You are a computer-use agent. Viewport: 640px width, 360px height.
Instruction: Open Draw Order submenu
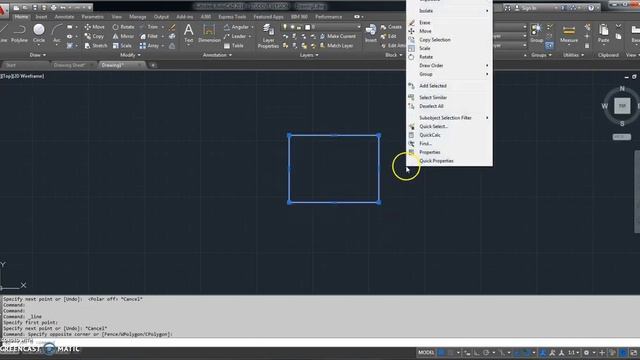[x=449, y=65]
